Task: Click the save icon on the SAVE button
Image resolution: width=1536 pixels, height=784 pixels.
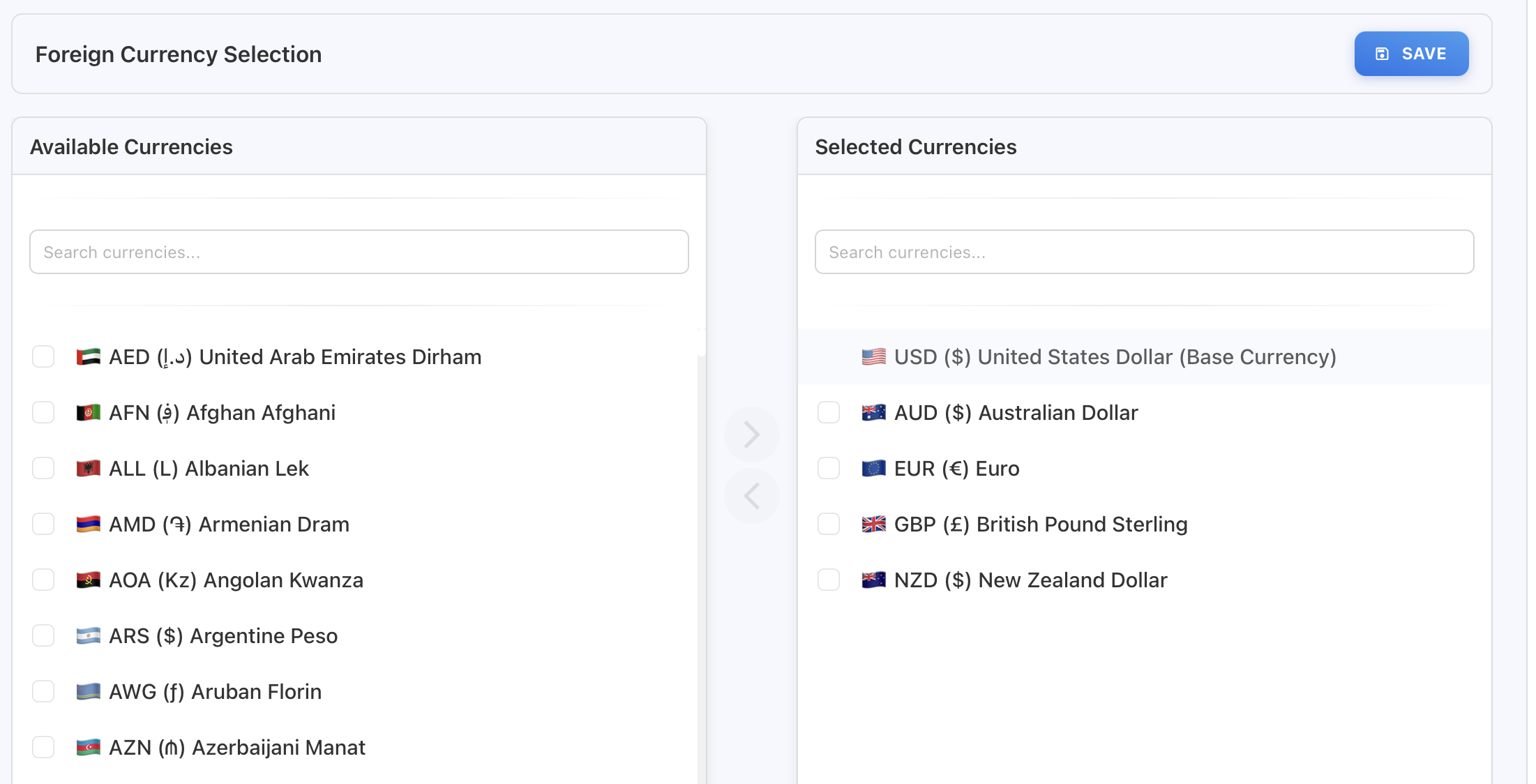Action: 1382,53
